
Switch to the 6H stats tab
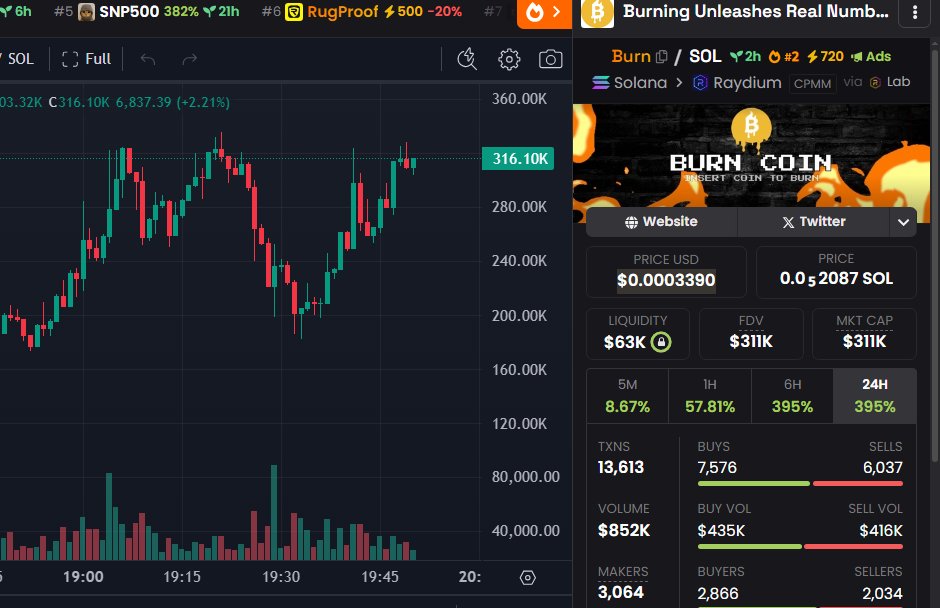793,396
